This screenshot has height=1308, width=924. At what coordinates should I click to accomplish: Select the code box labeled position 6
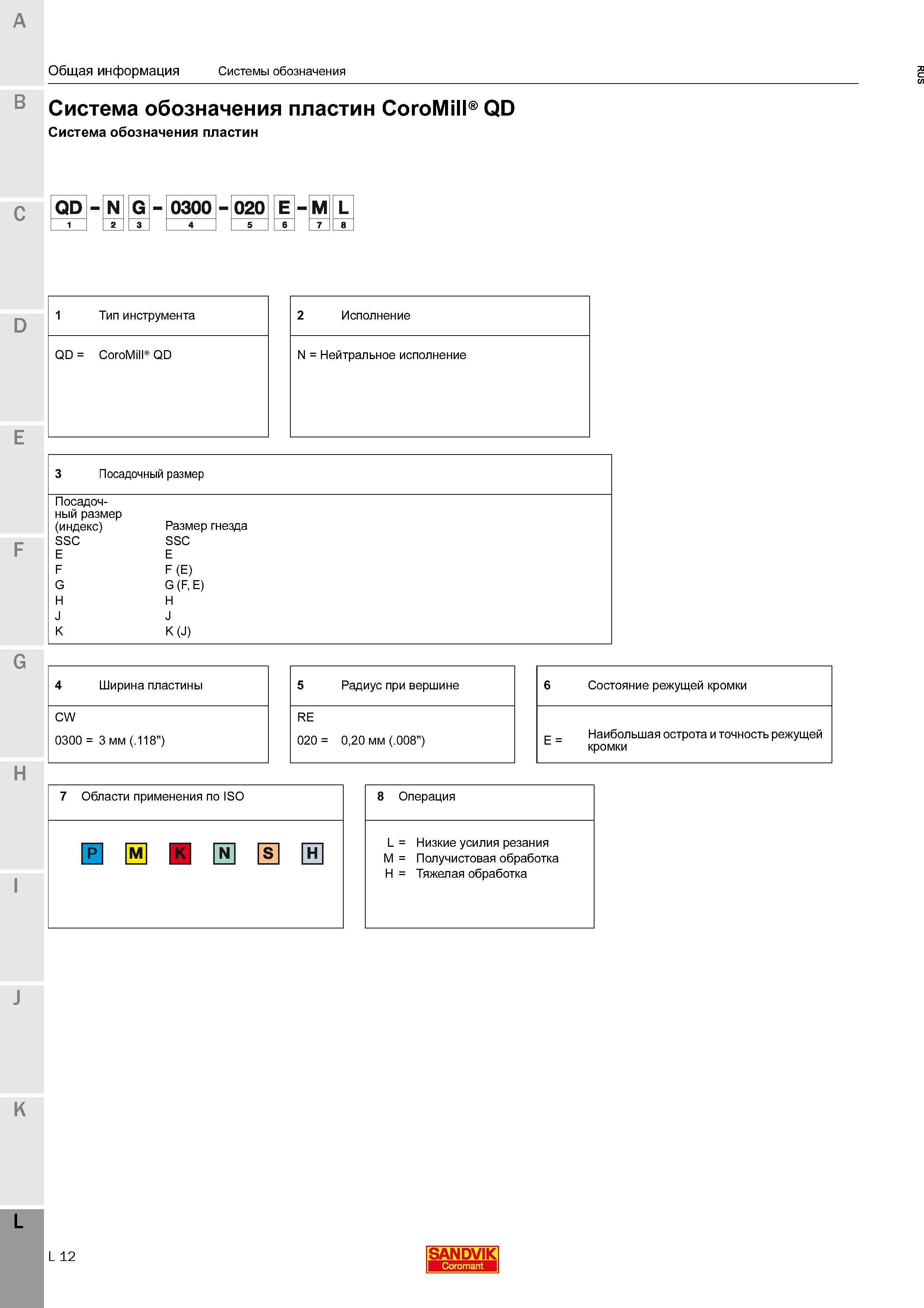point(285,213)
